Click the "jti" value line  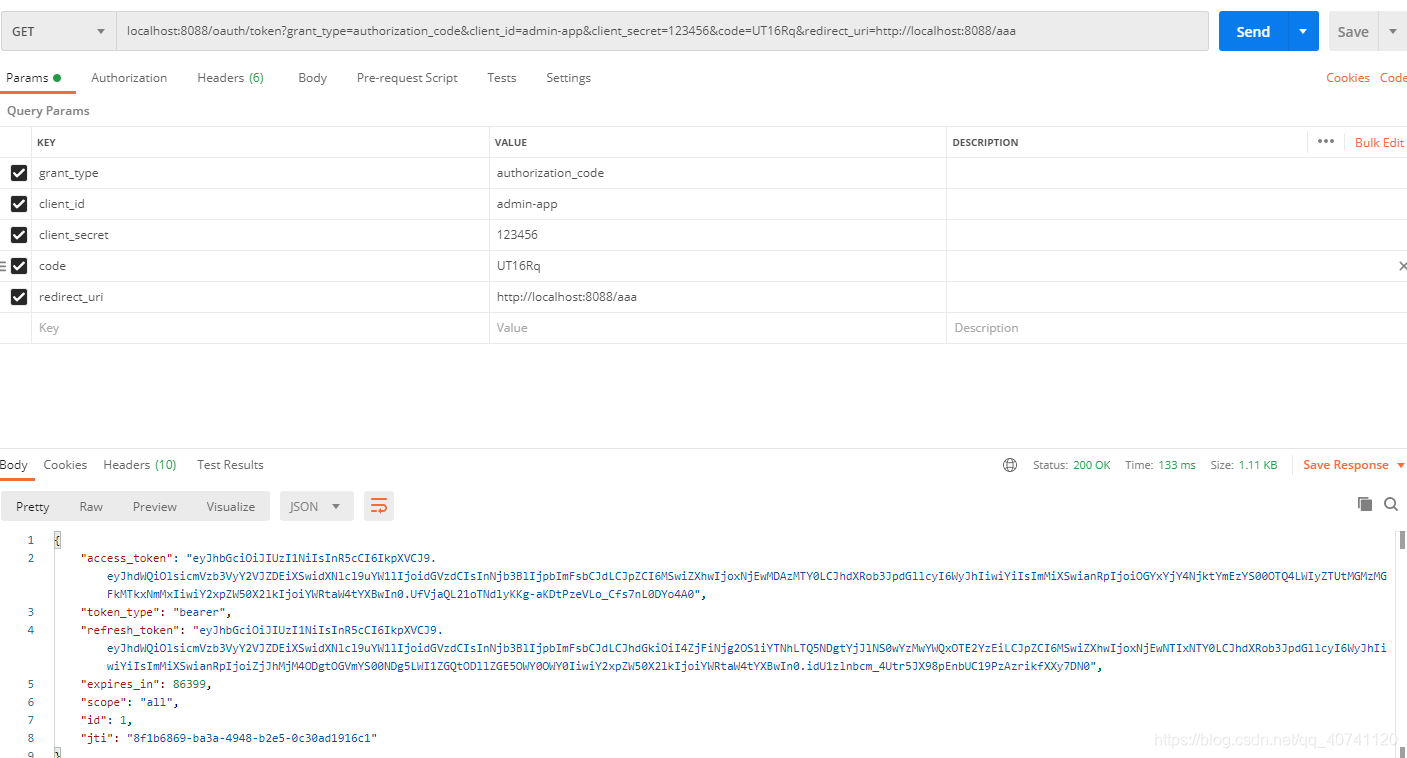click(229, 738)
